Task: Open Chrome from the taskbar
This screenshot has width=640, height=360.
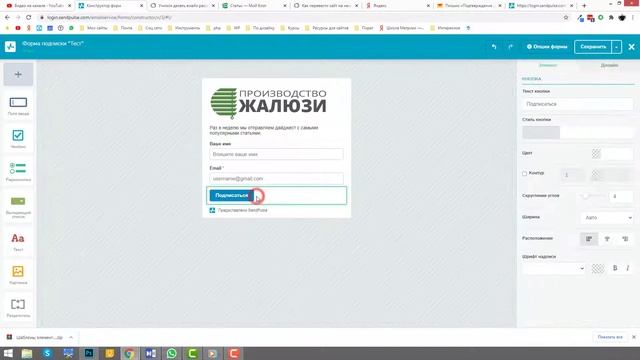Action: click(130, 353)
